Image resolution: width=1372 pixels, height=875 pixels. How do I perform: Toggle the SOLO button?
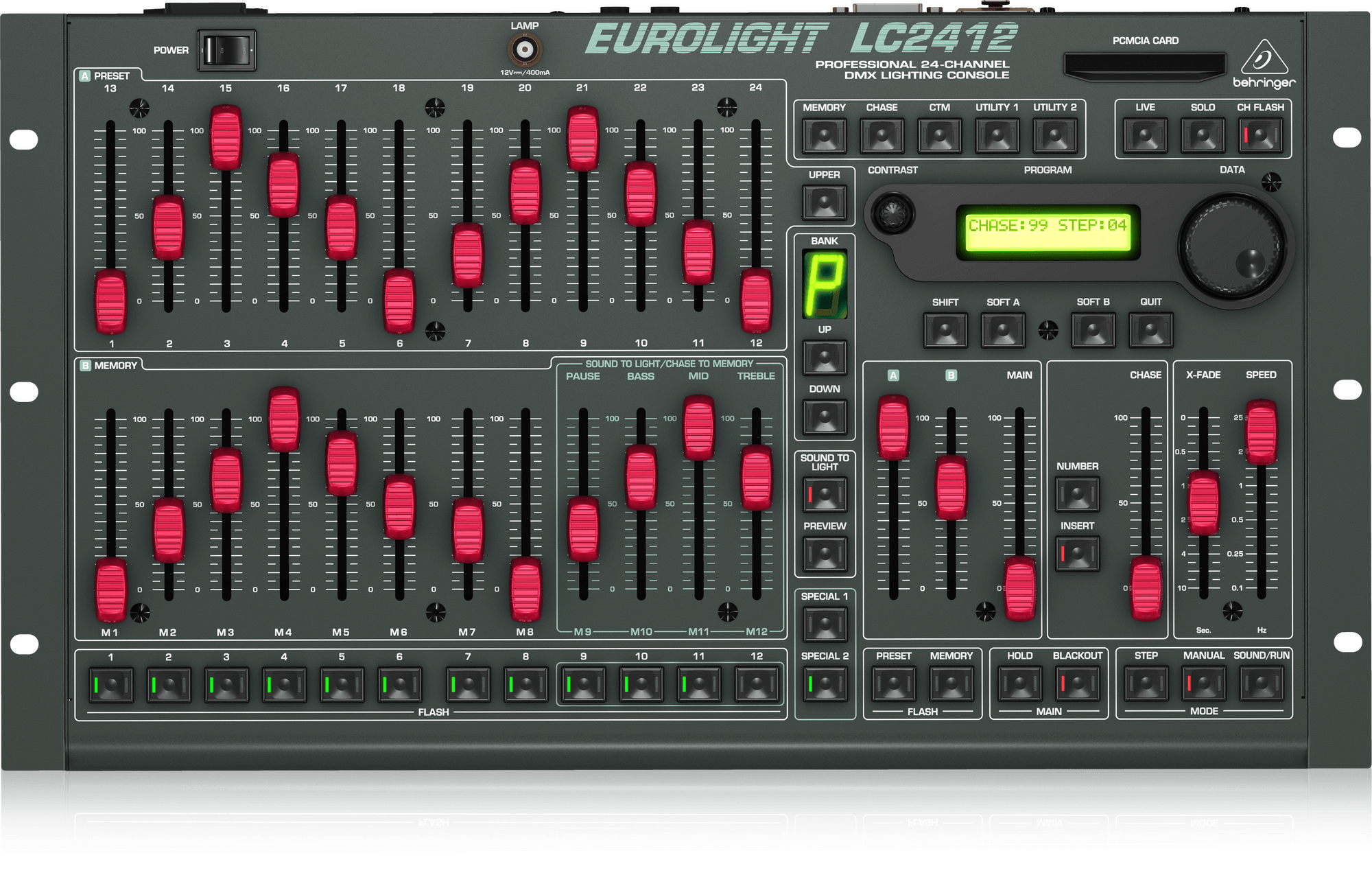click(x=1203, y=136)
